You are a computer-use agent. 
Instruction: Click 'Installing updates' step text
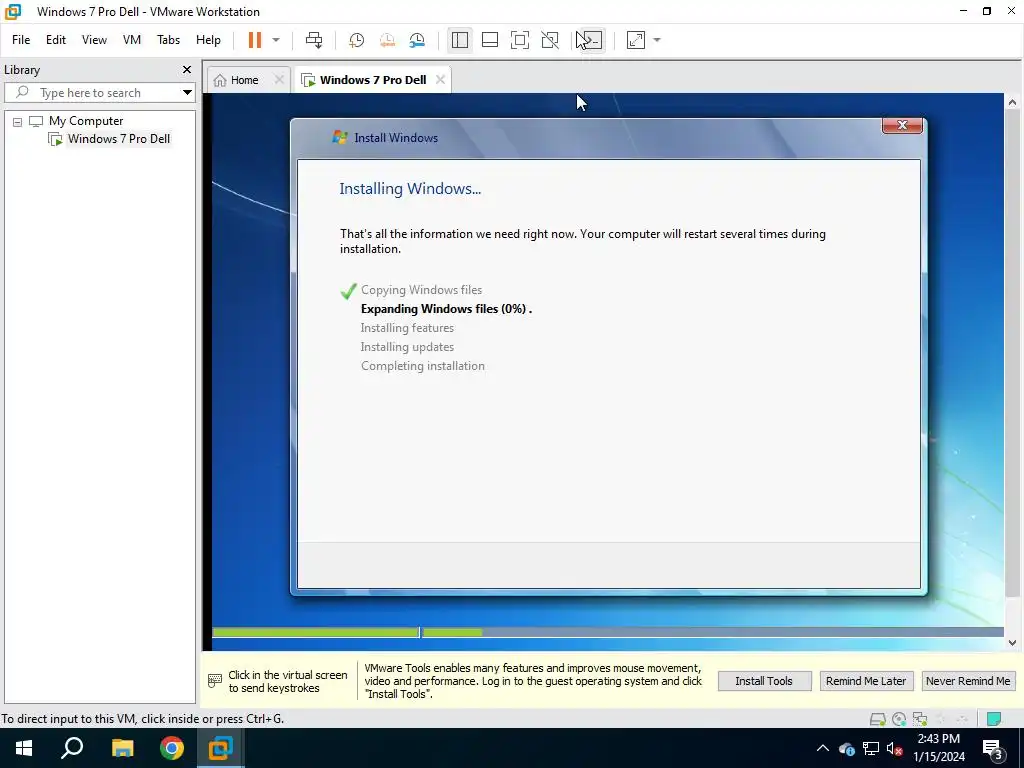point(407,347)
